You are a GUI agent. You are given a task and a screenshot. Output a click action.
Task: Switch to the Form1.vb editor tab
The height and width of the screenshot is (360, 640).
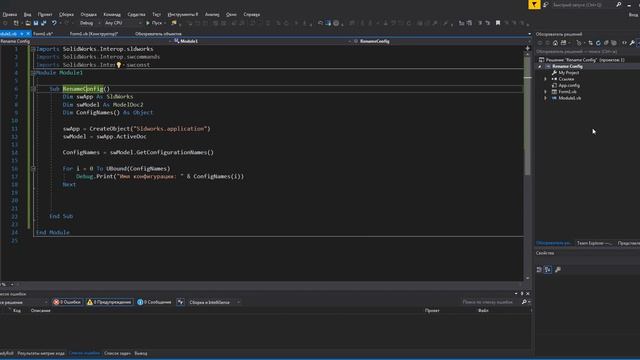43,34
